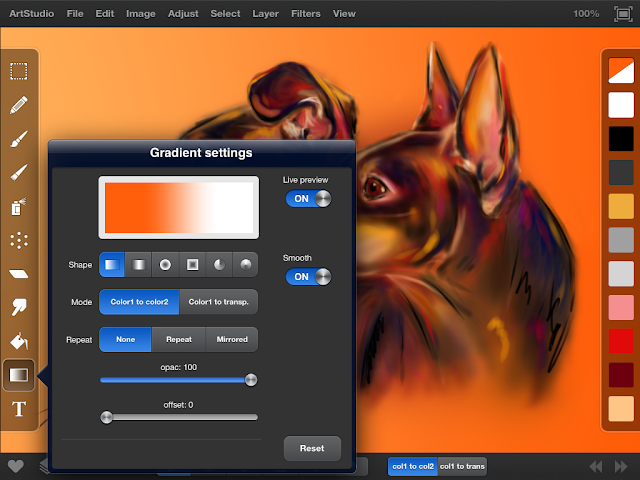Click the offset slider handle
The width and height of the screenshot is (640, 480).
(x=107, y=417)
